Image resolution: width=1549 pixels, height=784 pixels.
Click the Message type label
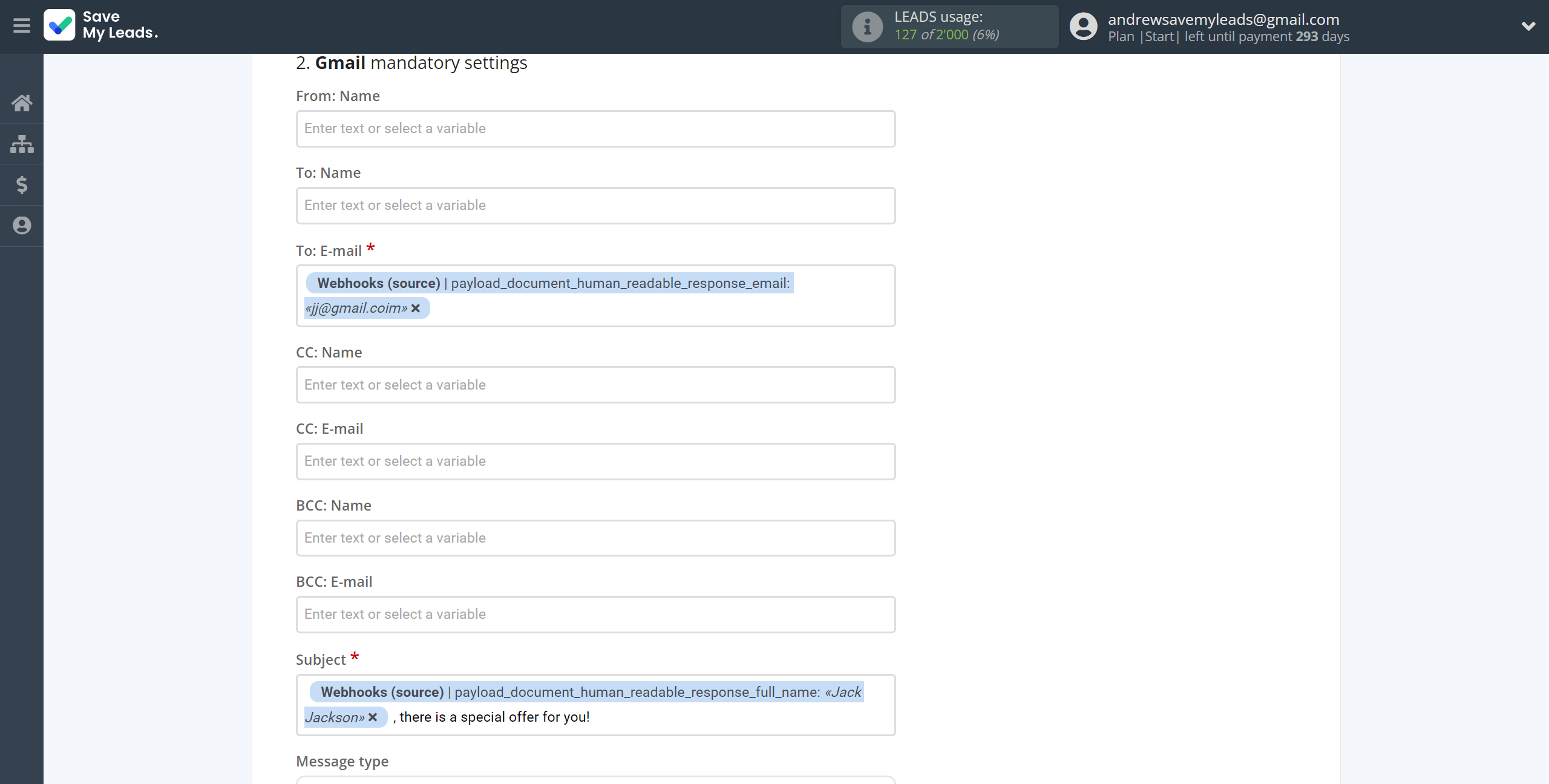[x=342, y=762]
